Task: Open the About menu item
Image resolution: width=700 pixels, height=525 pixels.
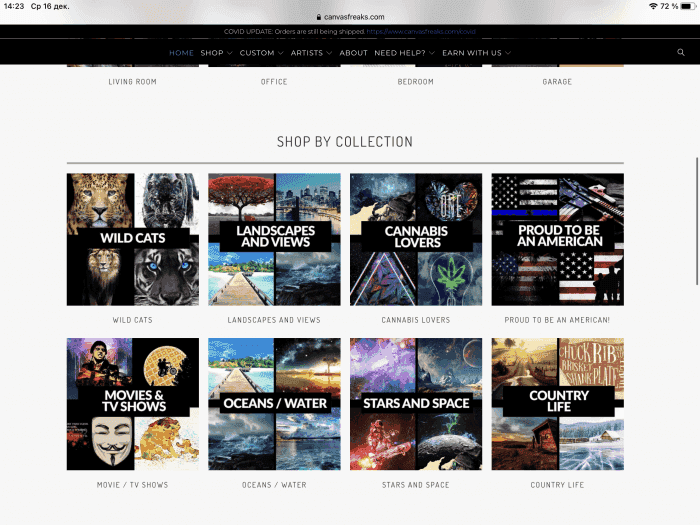Action: (x=353, y=52)
